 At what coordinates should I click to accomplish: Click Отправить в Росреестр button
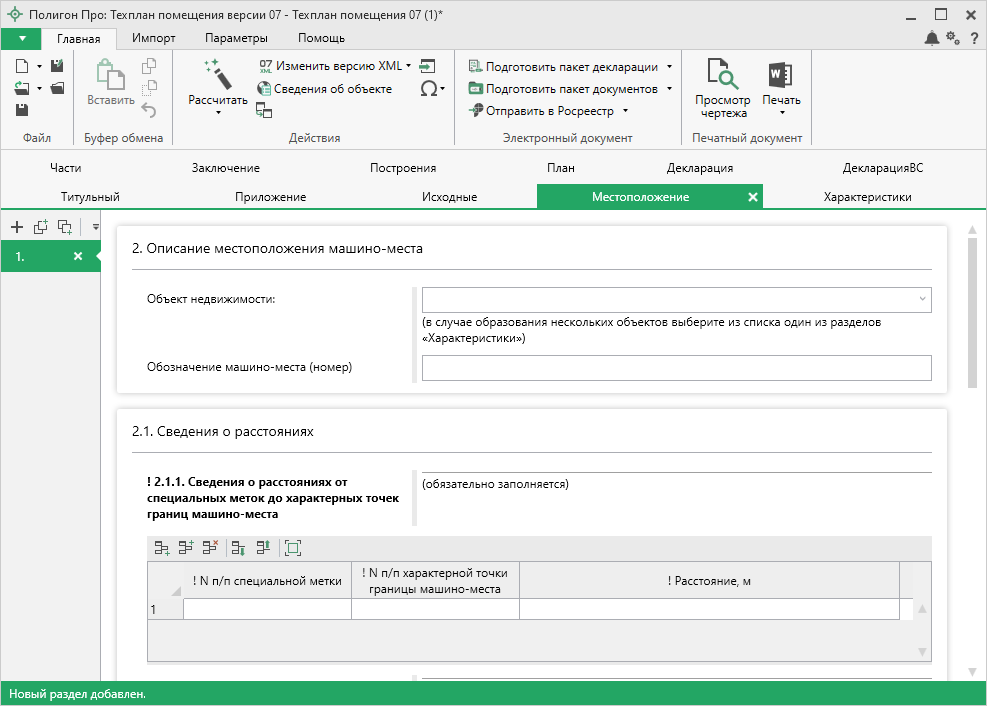pos(548,111)
